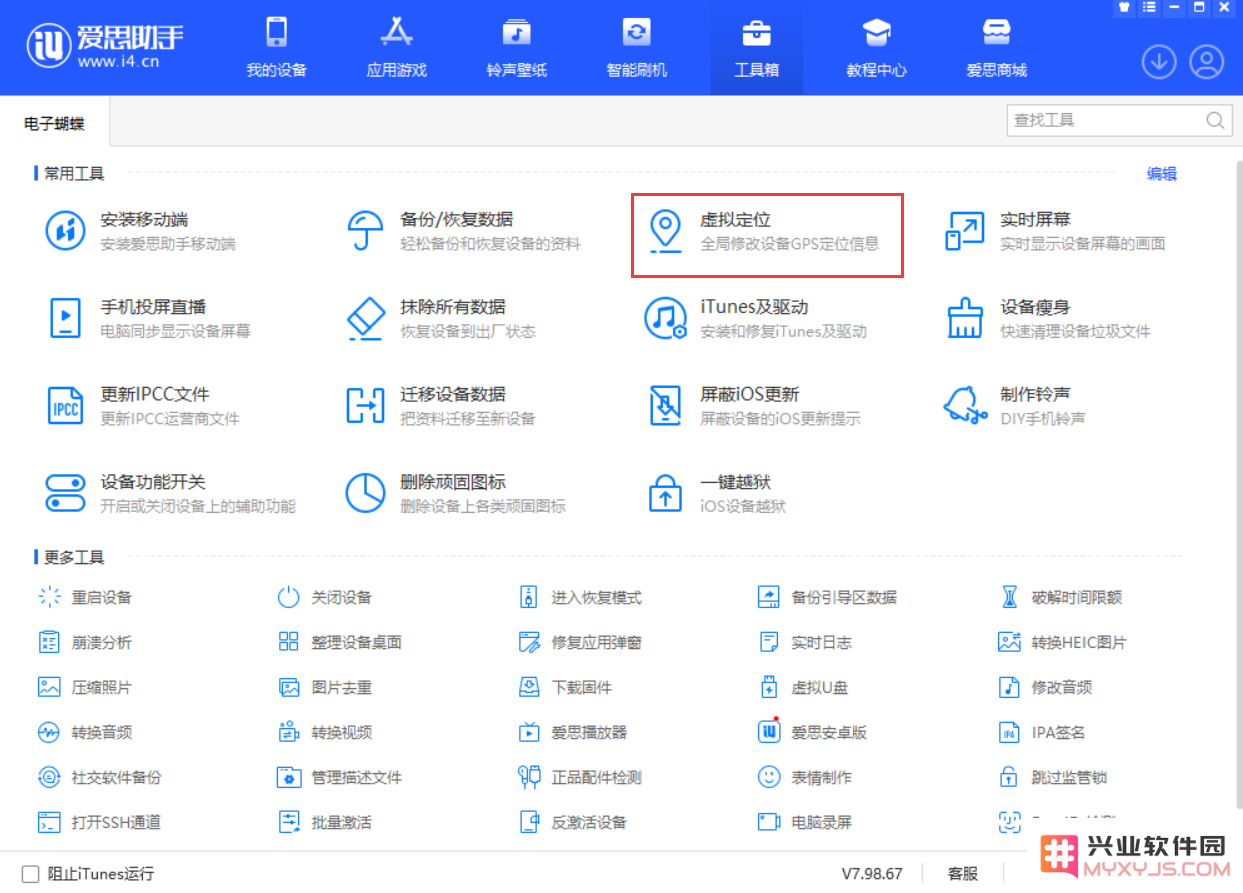Open 备份引导区数据 tool
Viewport: 1243px width, 893px height.
[x=827, y=597]
